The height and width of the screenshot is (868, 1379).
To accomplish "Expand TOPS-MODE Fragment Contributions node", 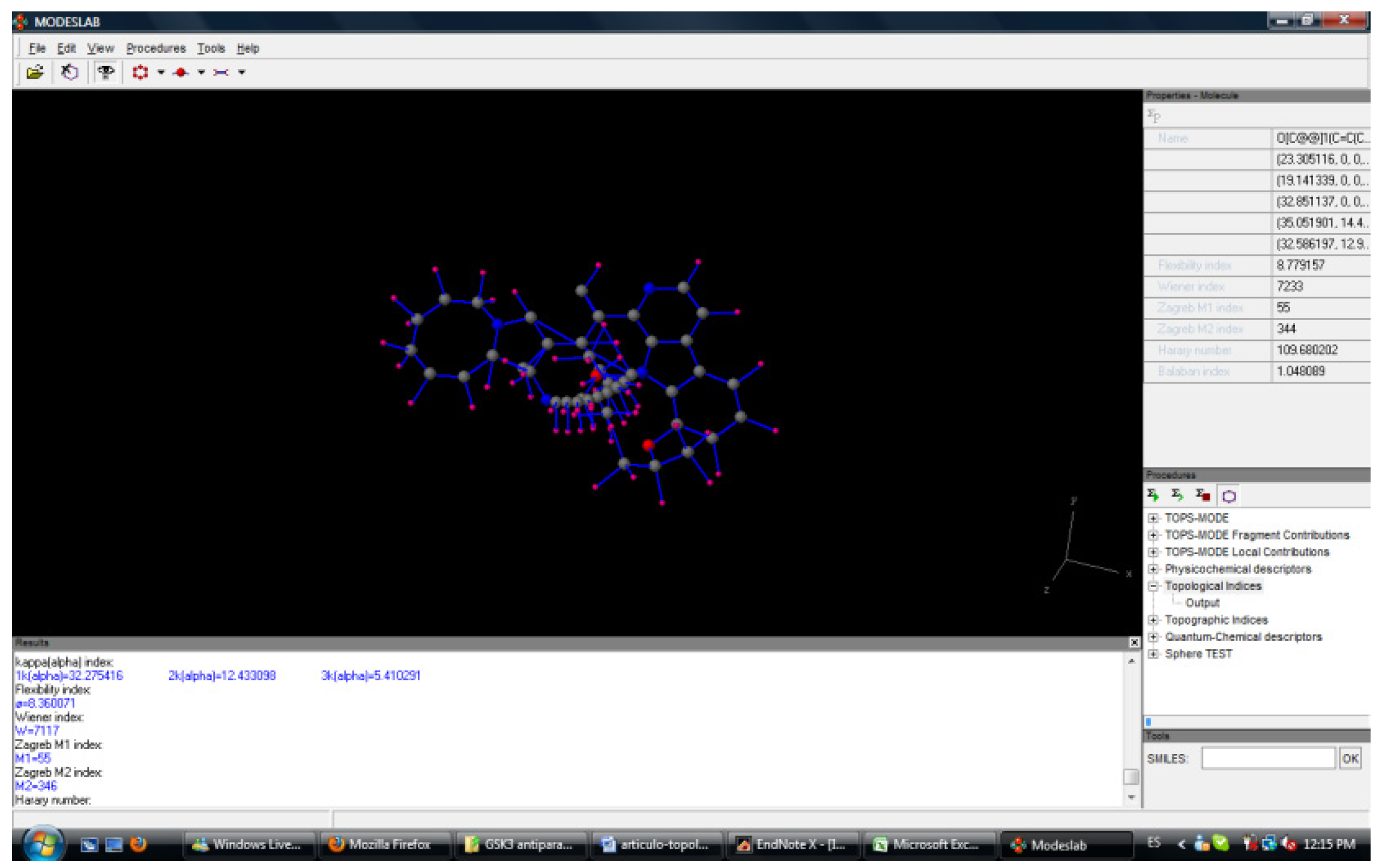I will pos(1153,535).
